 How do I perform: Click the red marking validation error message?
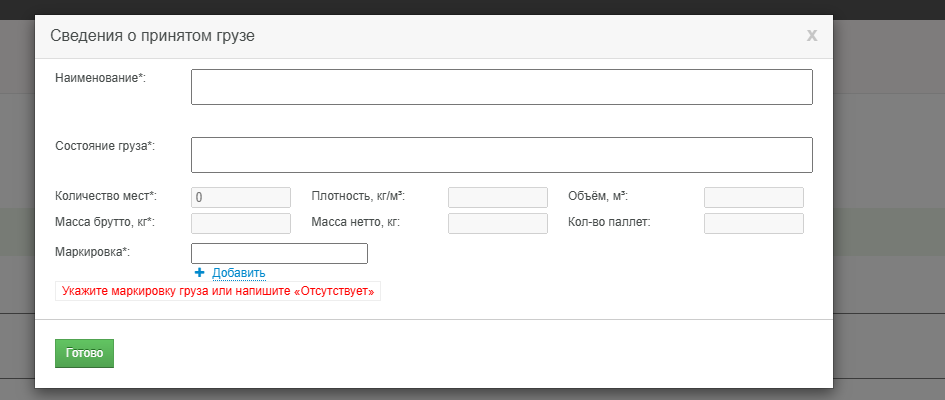[218, 292]
